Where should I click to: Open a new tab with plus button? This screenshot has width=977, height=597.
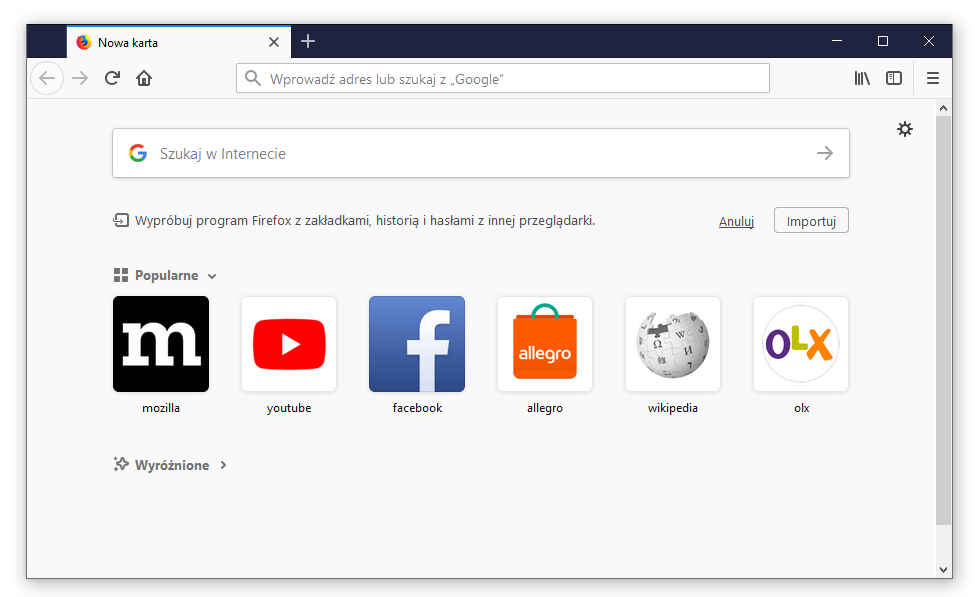(308, 41)
